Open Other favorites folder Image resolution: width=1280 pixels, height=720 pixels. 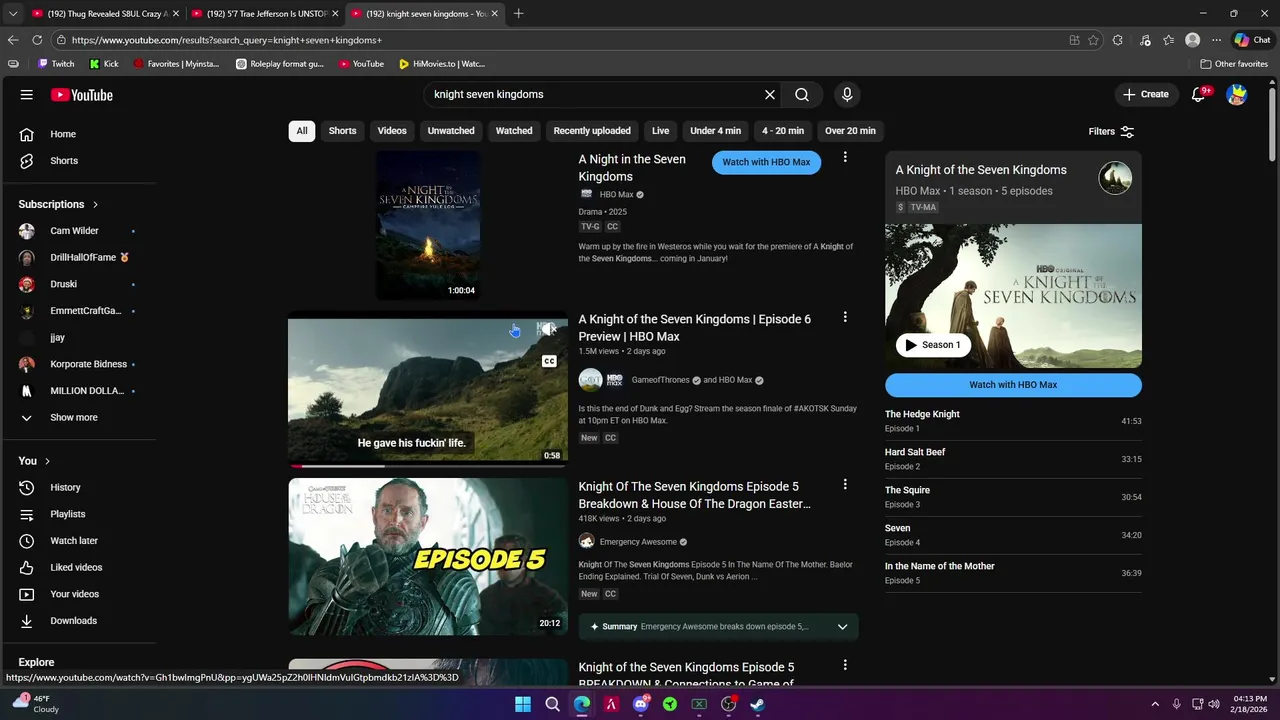(1234, 64)
